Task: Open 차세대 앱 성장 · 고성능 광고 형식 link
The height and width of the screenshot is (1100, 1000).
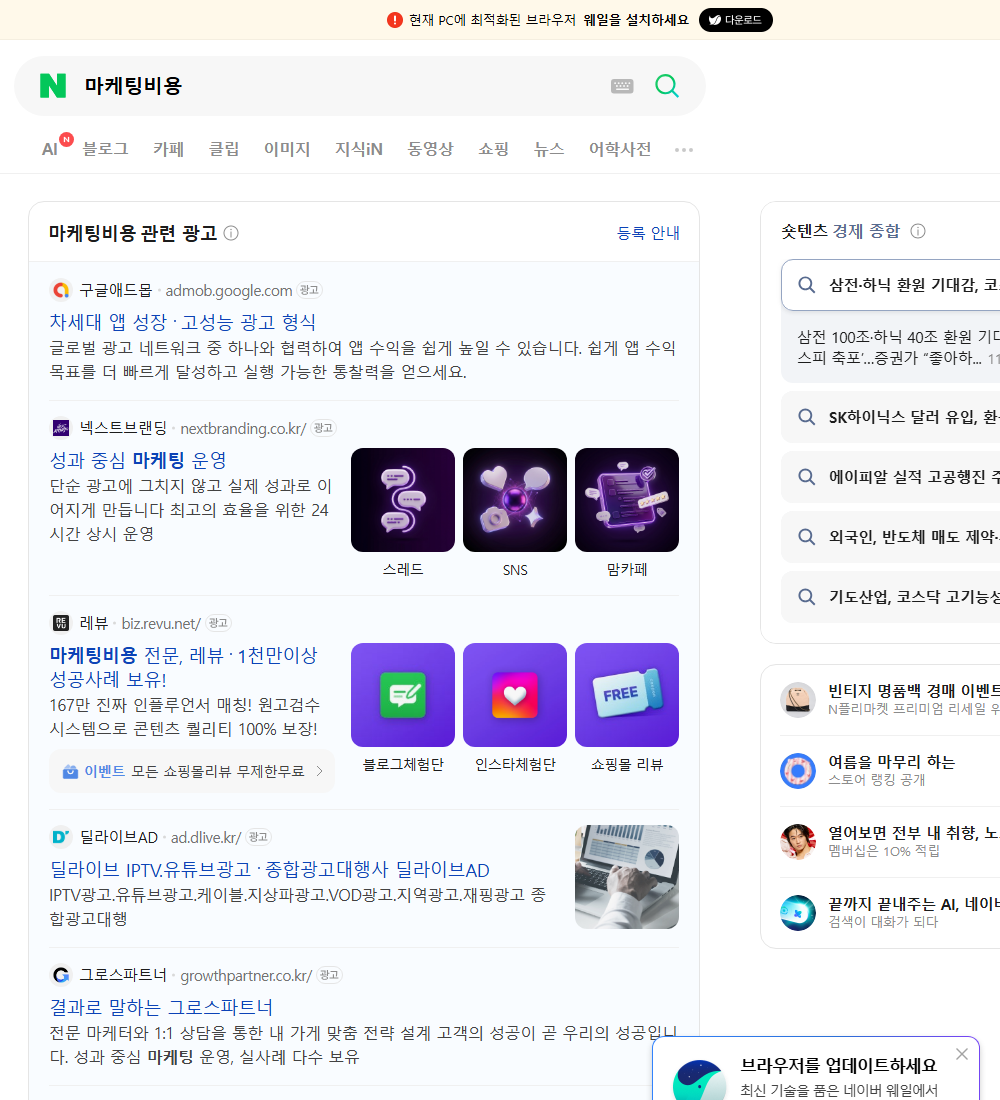Action: click(182, 322)
